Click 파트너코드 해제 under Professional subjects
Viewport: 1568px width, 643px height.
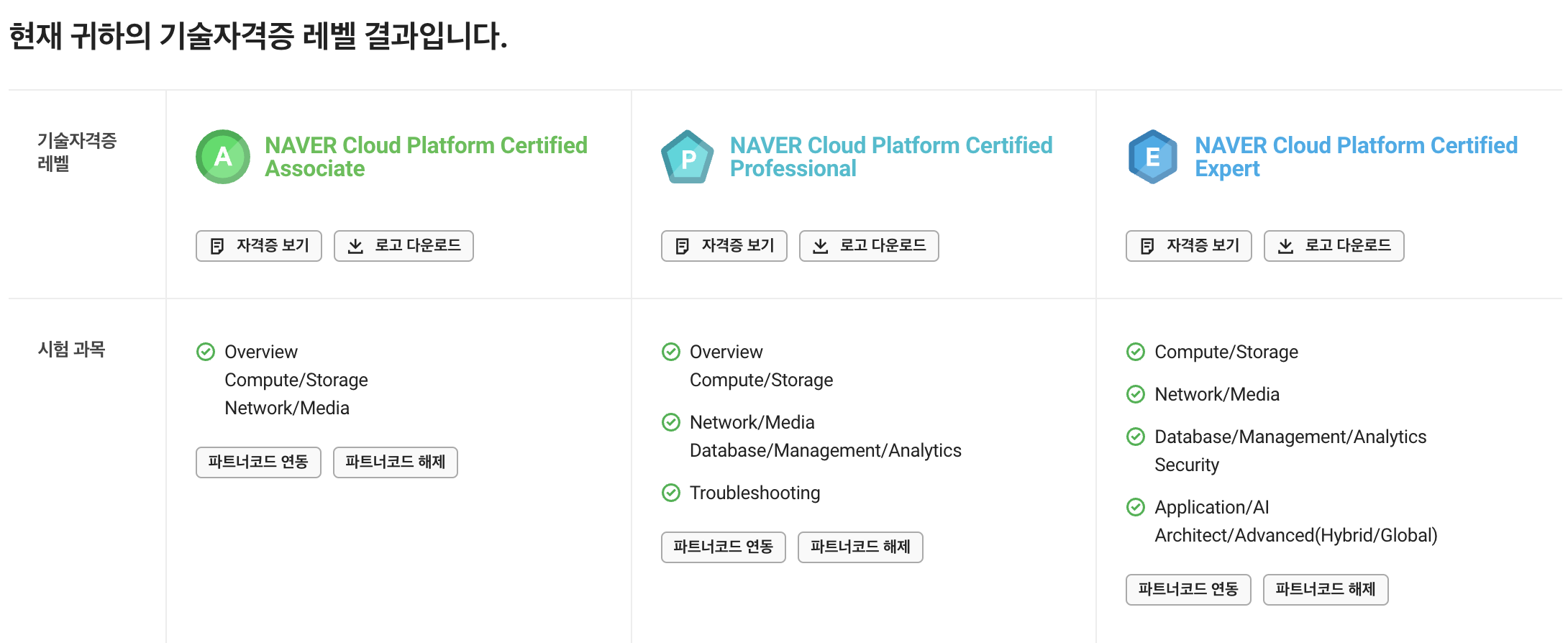pyautogui.click(x=860, y=547)
